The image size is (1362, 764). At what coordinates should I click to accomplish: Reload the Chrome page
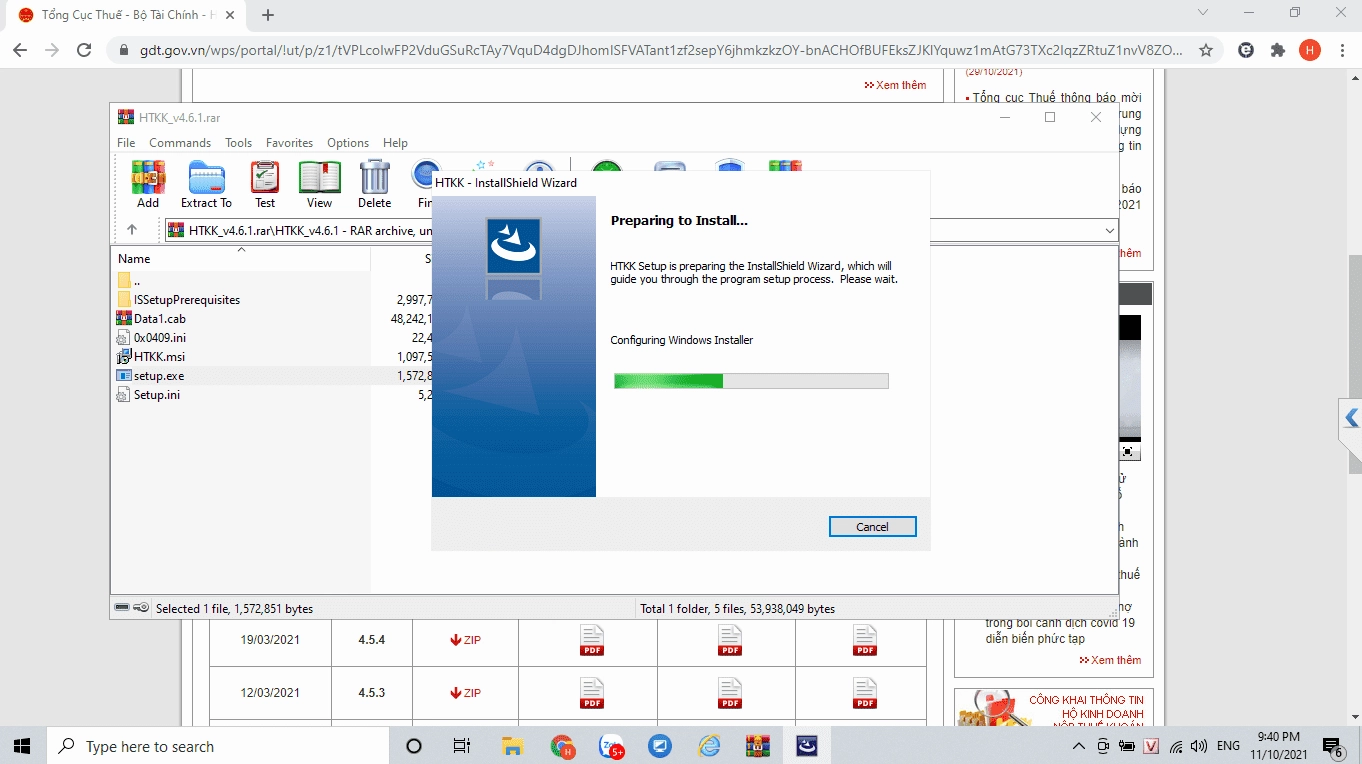point(84,50)
